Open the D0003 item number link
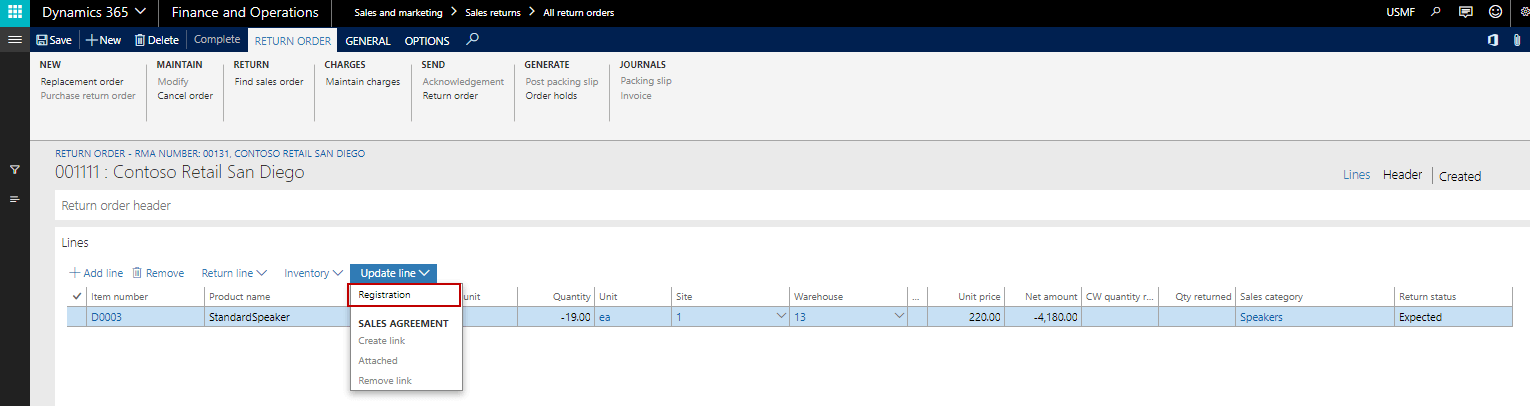This screenshot has width=1530, height=406. pyautogui.click(x=106, y=317)
